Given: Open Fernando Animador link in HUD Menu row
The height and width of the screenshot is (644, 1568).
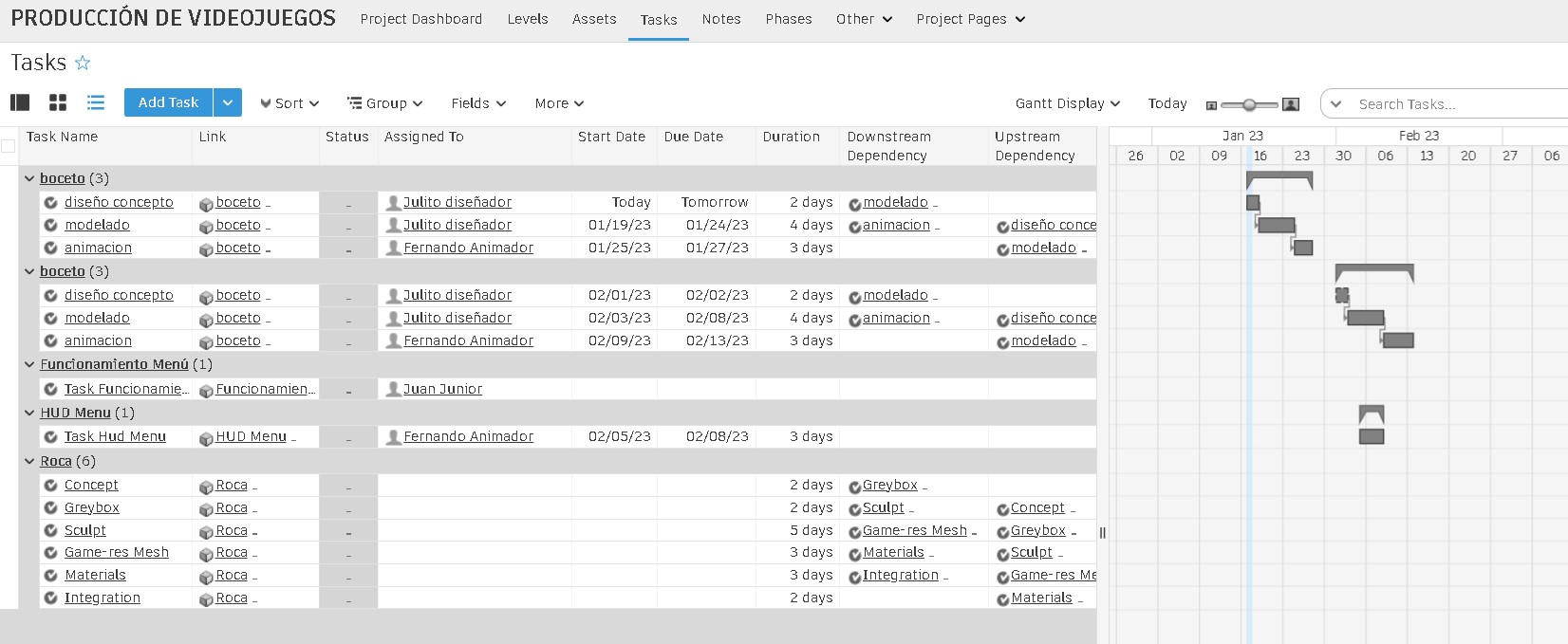Looking at the screenshot, I should pos(468,437).
